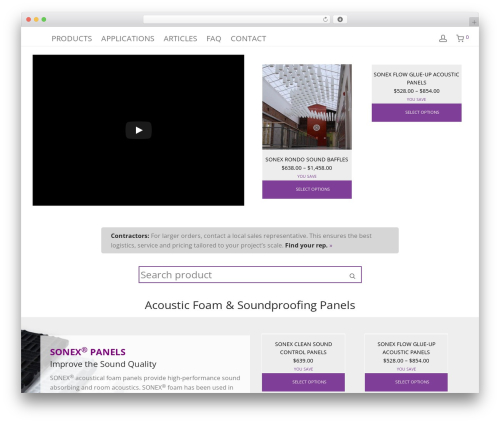The image size is (500, 423).
Task: Select options for bottom Sonex Flow Glue-Up card
Action: click(x=406, y=382)
